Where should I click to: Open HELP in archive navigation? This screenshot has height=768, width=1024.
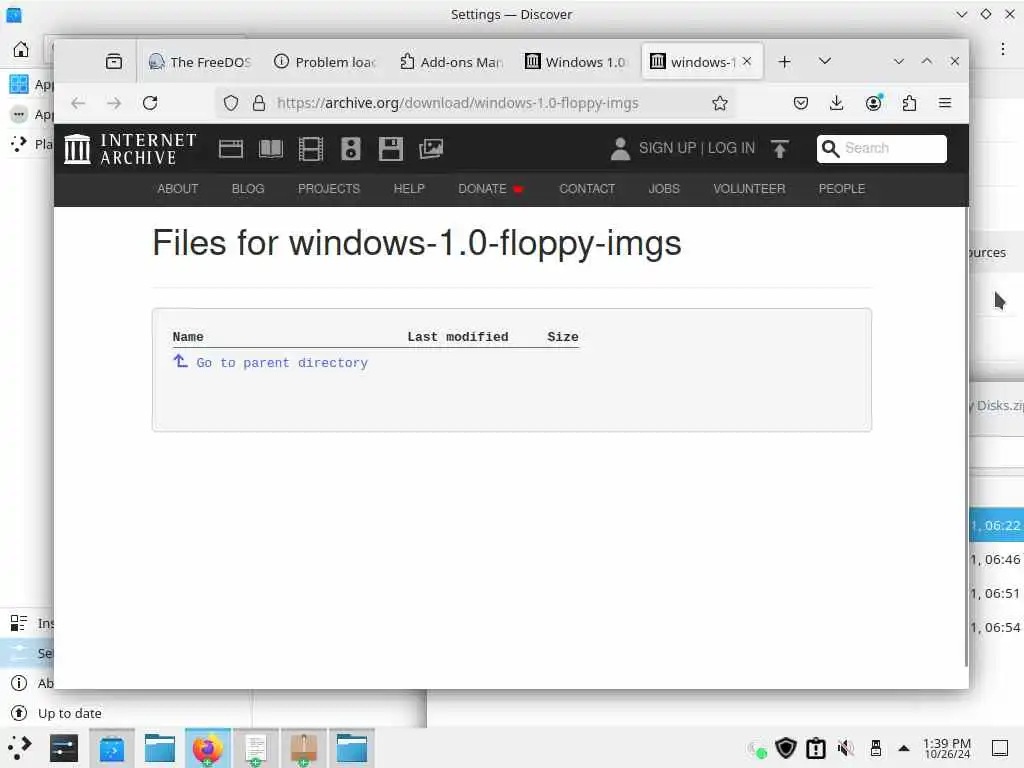[x=409, y=189]
